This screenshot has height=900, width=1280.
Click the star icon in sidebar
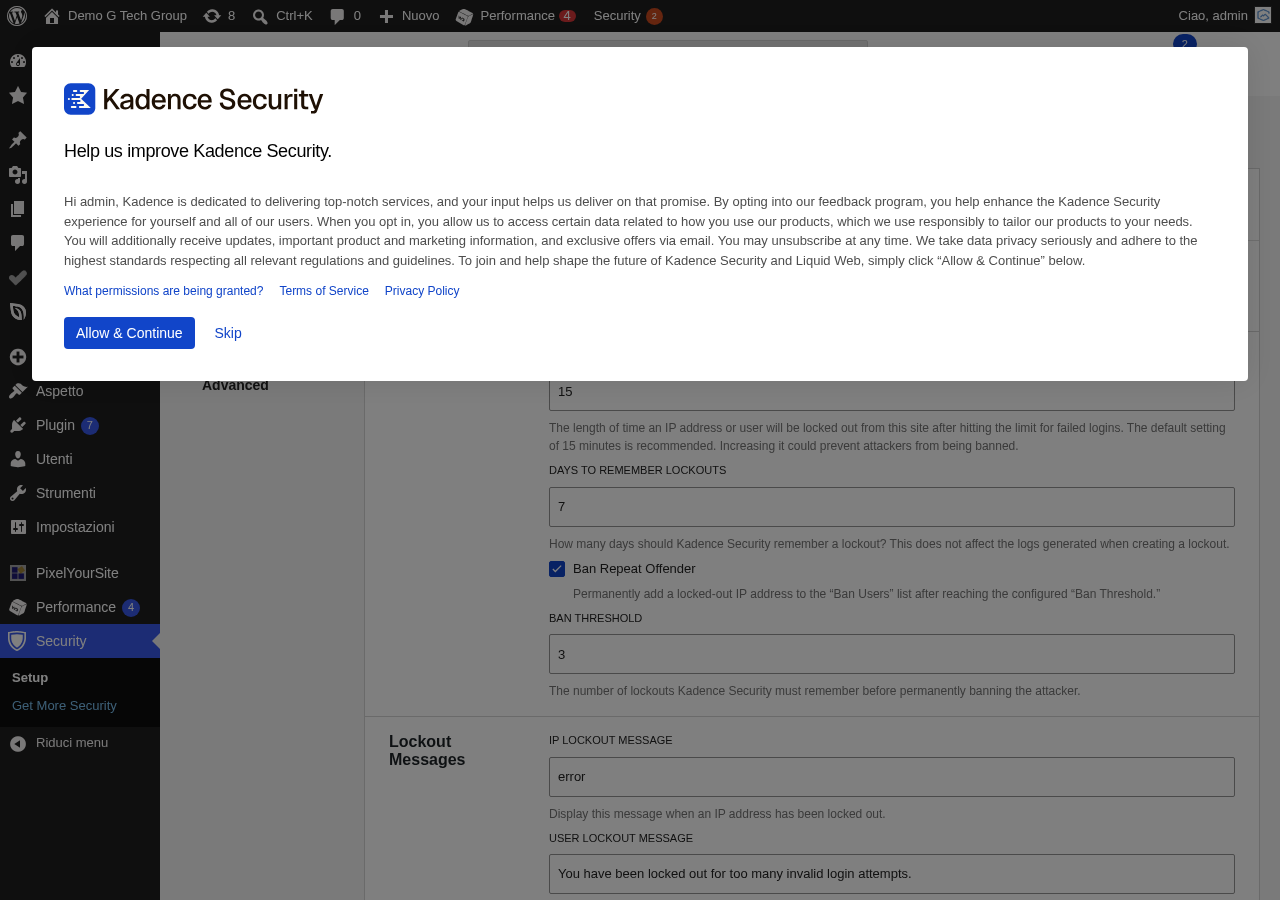(x=17, y=95)
